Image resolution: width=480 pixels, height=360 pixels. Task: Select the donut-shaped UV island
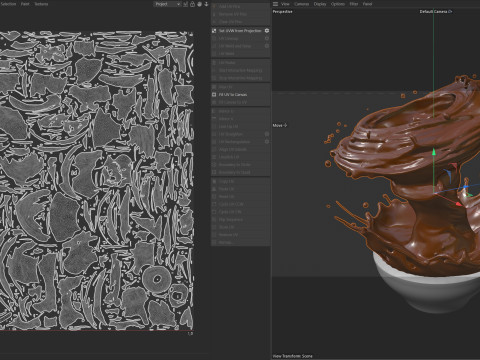point(156,279)
